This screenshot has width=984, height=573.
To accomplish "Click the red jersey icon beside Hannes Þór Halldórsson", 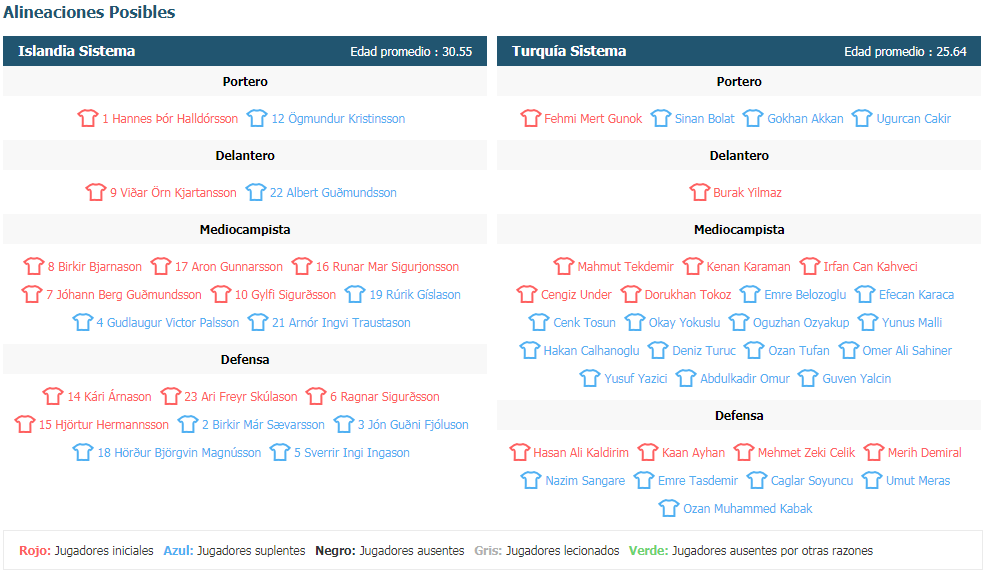I will point(88,118).
